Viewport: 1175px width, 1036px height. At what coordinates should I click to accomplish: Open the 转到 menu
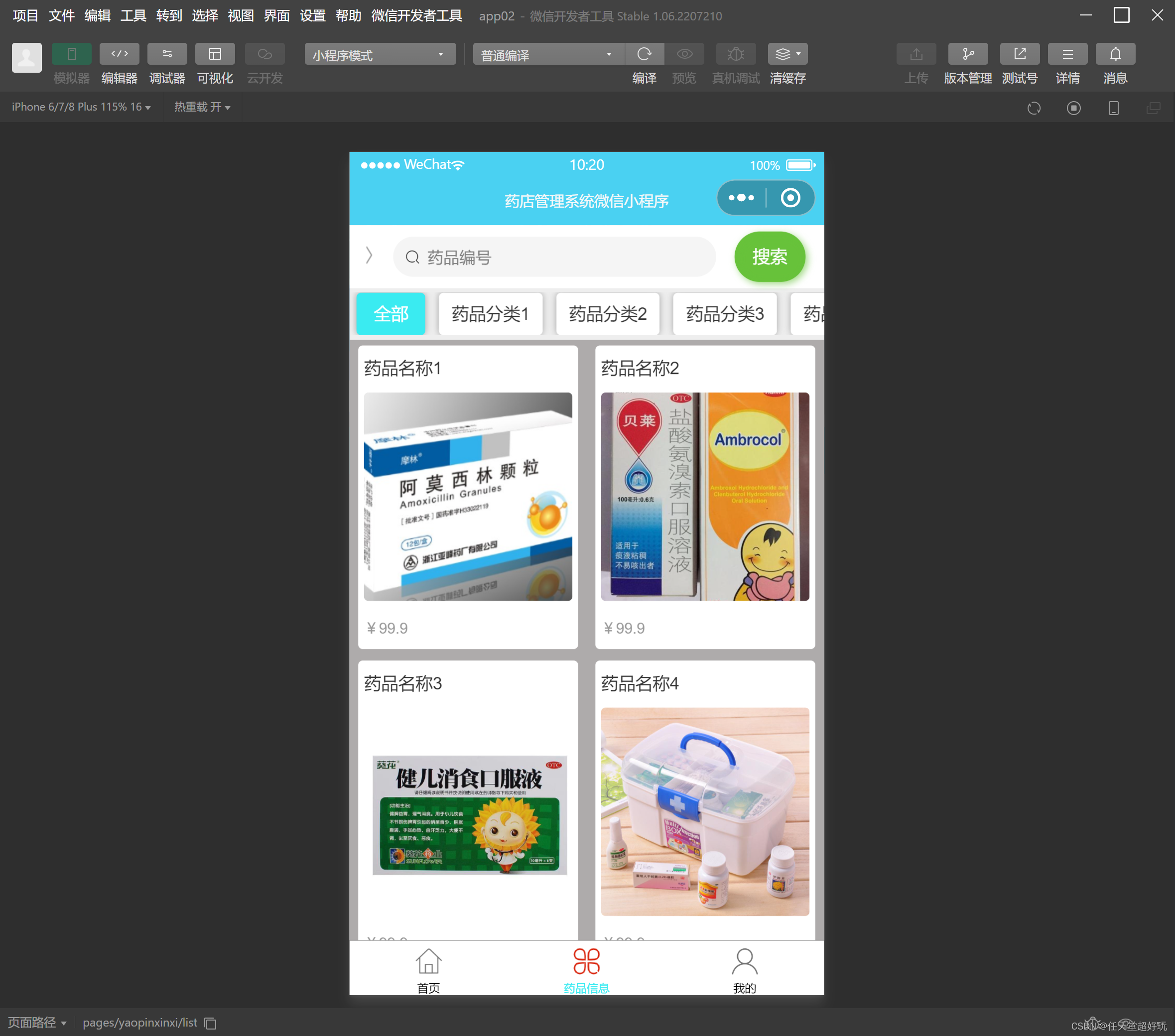169,15
